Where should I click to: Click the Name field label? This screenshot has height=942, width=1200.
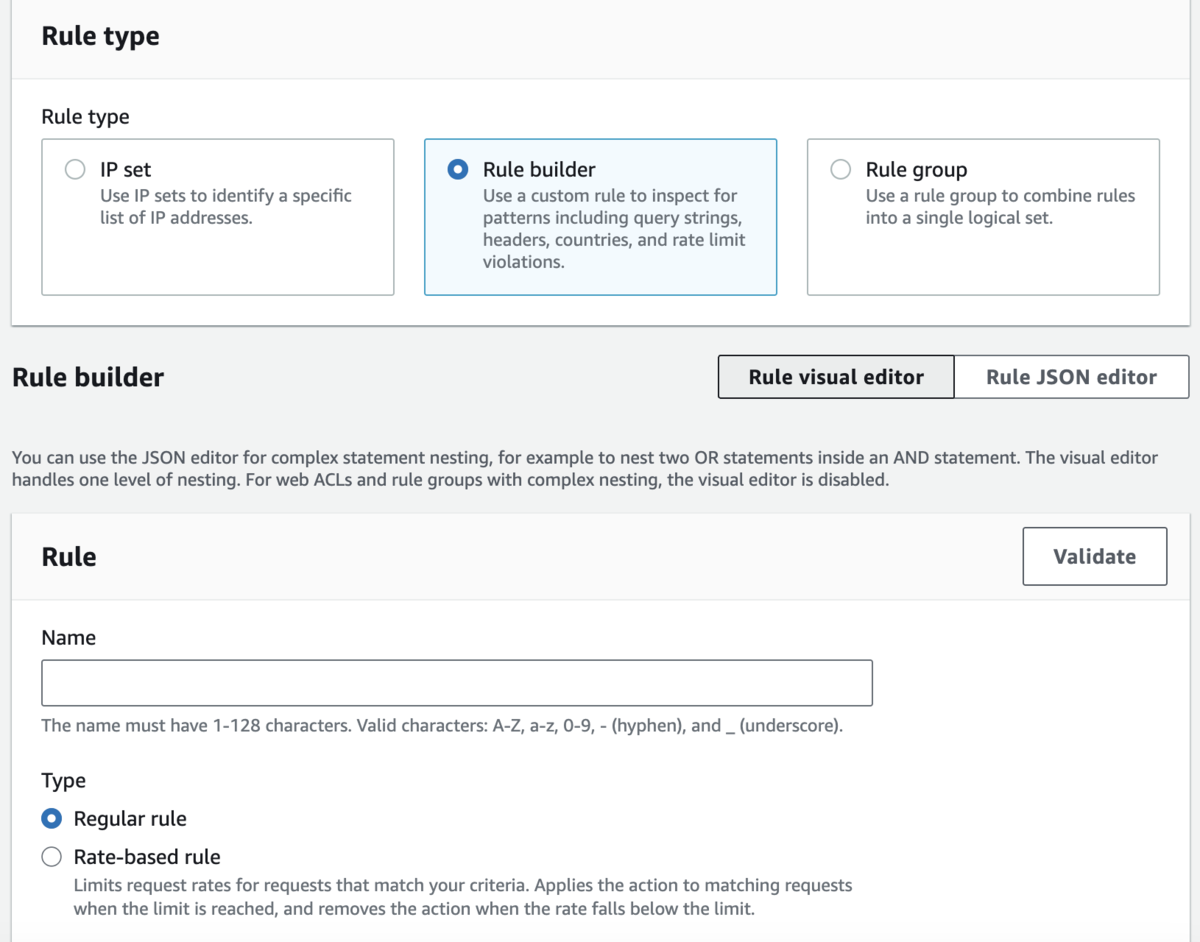click(69, 638)
